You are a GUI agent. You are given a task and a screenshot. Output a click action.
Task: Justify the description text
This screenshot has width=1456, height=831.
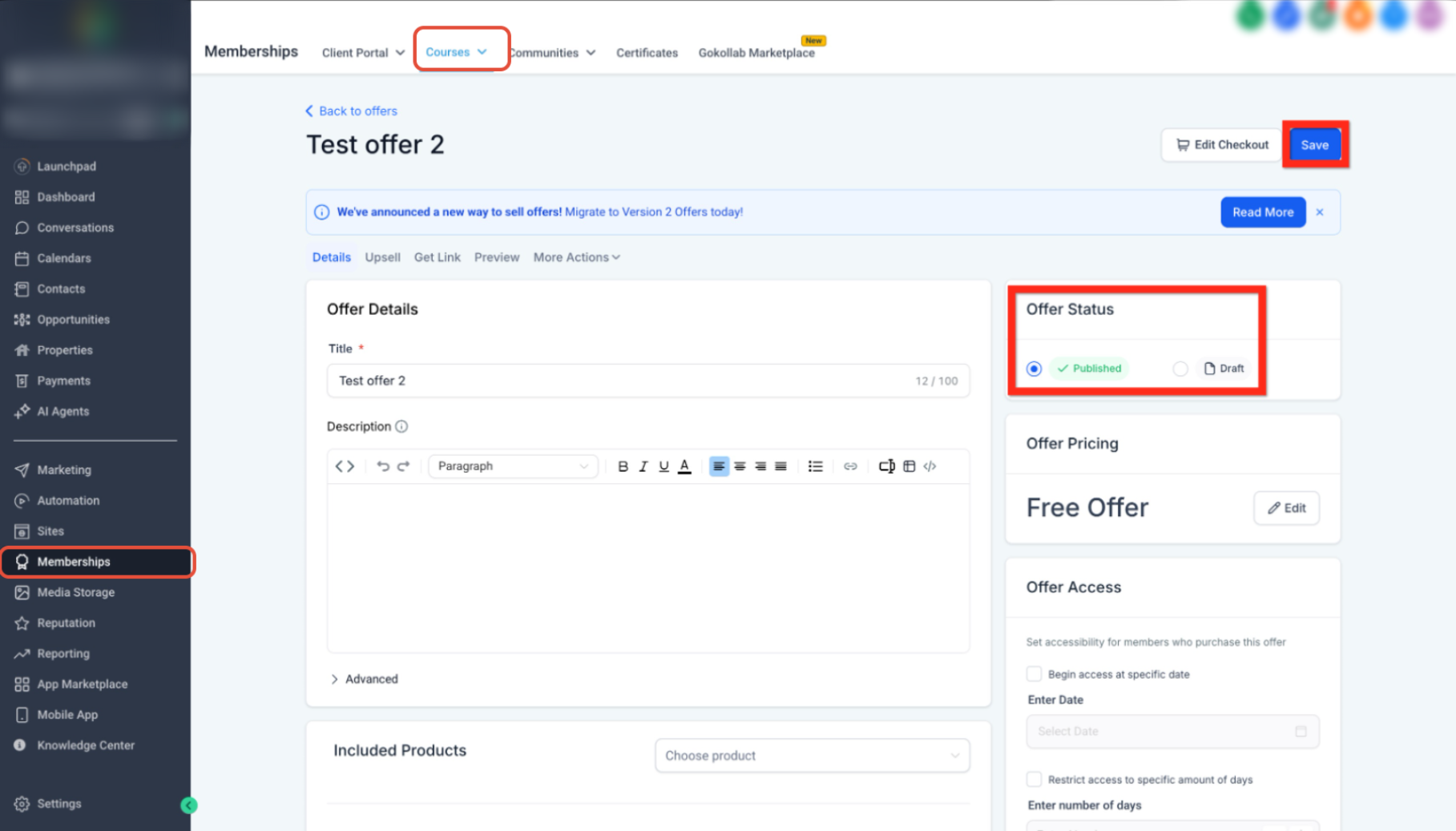[x=780, y=466]
